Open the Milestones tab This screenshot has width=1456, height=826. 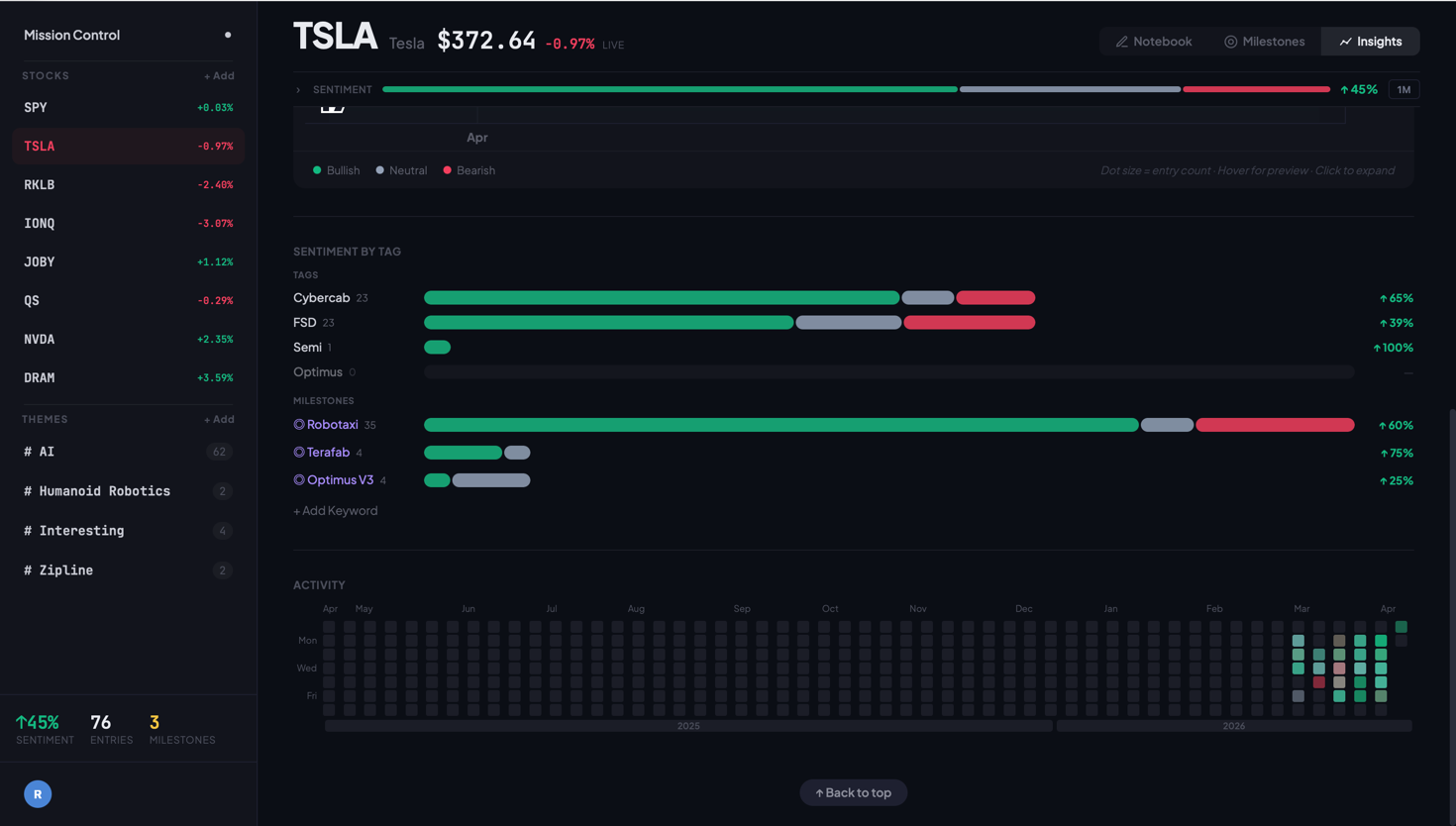(x=1264, y=42)
